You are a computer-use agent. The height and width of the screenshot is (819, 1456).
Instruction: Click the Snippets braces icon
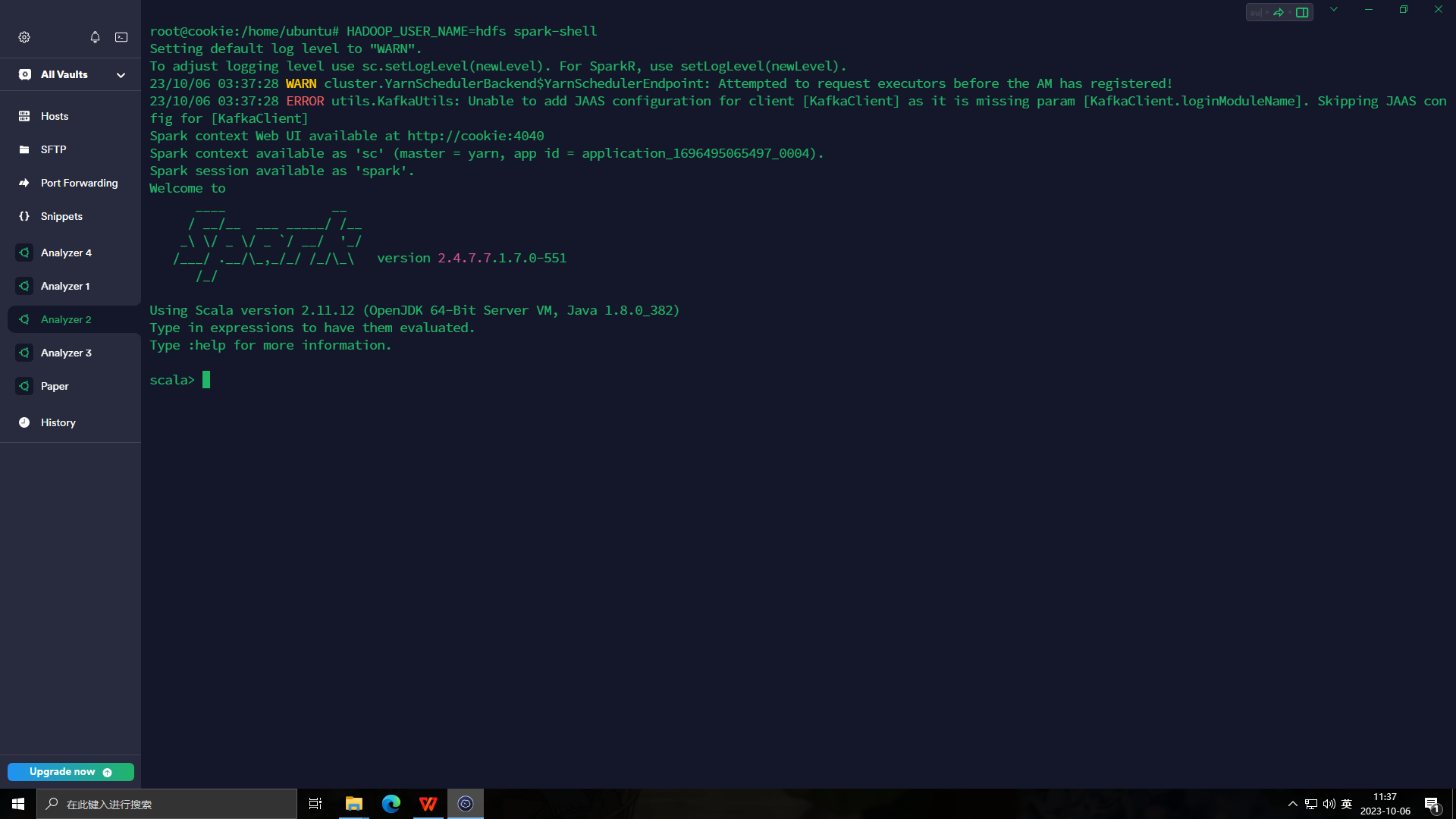point(24,216)
